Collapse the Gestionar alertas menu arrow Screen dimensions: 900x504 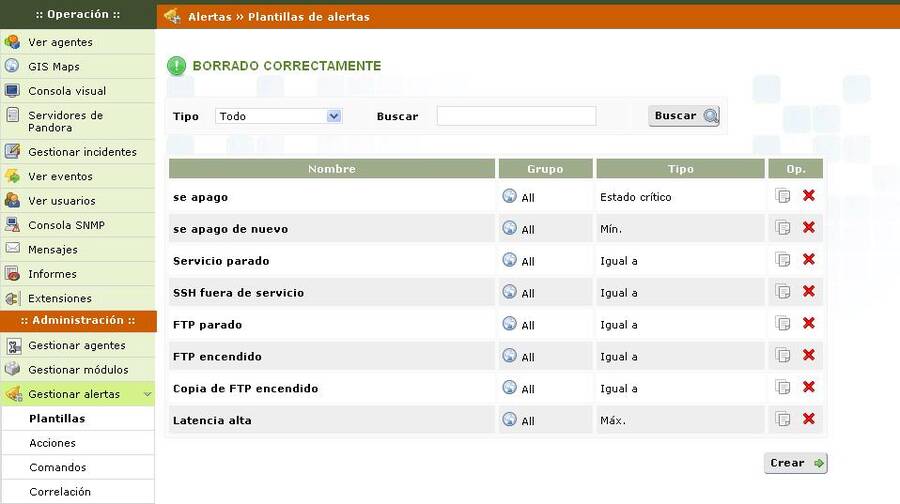click(x=148, y=394)
